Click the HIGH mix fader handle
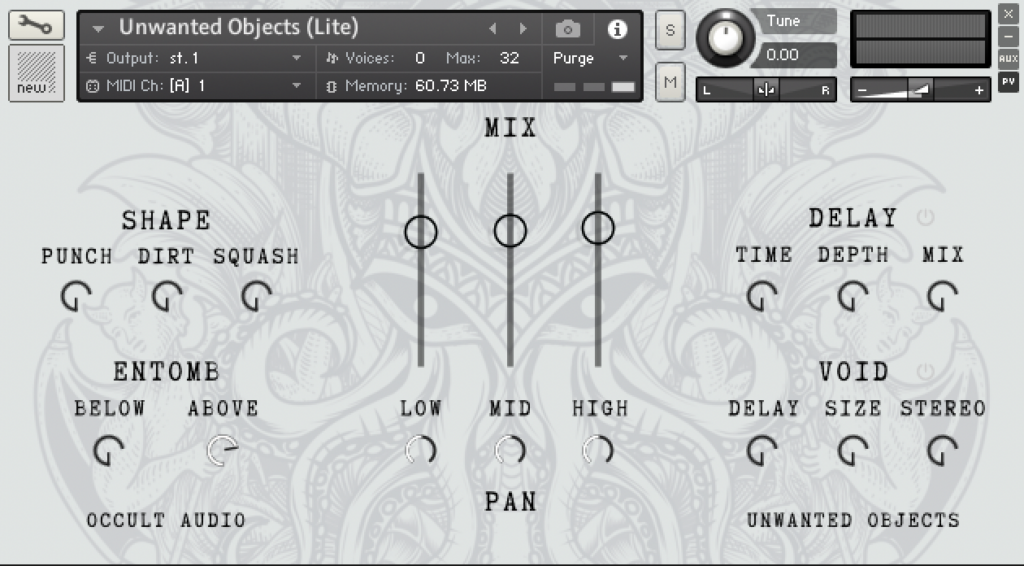1024x566 pixels. pos(598,228)
